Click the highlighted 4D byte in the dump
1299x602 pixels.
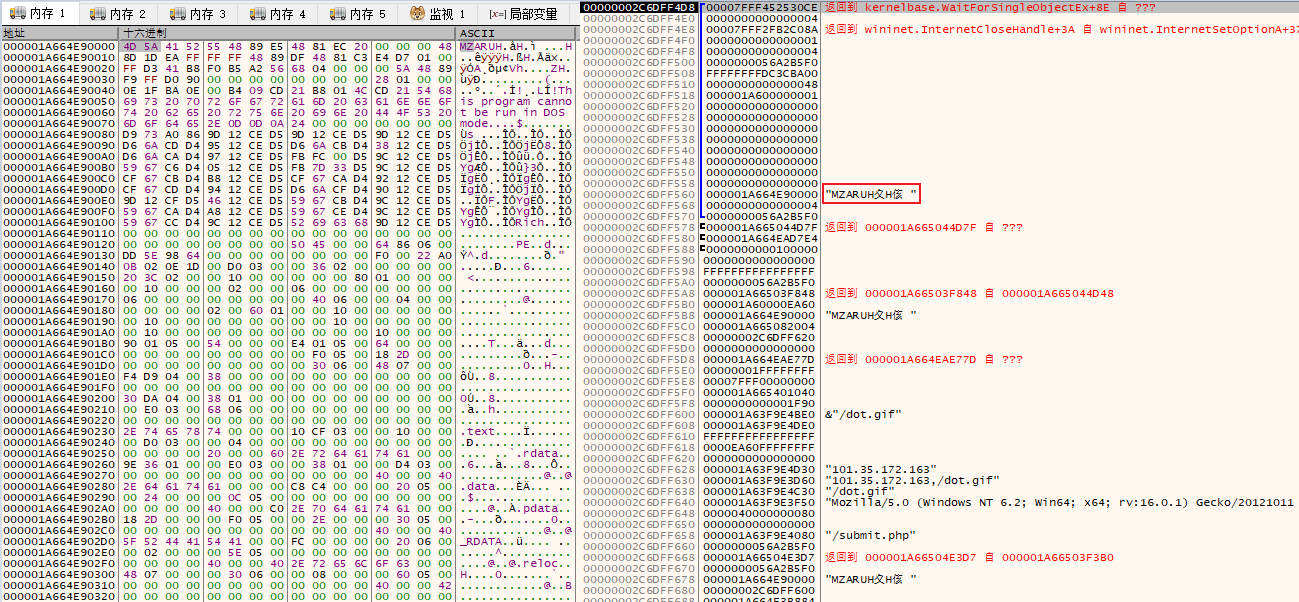(130, 46)
